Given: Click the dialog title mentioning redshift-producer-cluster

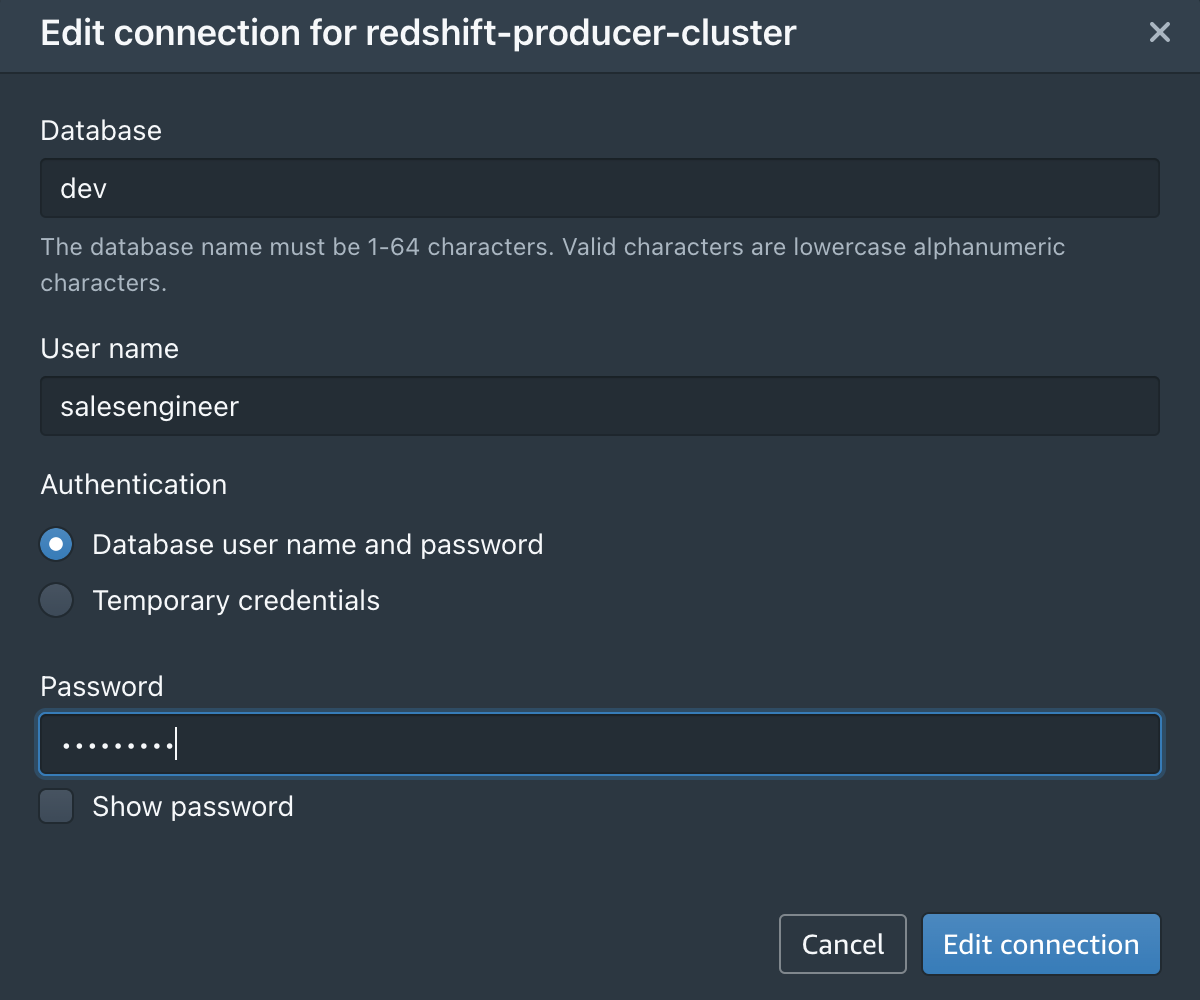Looking at the screenshot, I should tap(418, 33).
